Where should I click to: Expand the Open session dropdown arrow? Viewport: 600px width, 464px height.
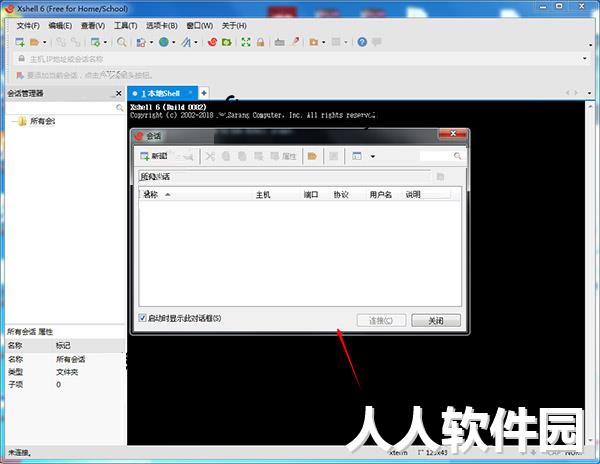[x=44, y=42]
